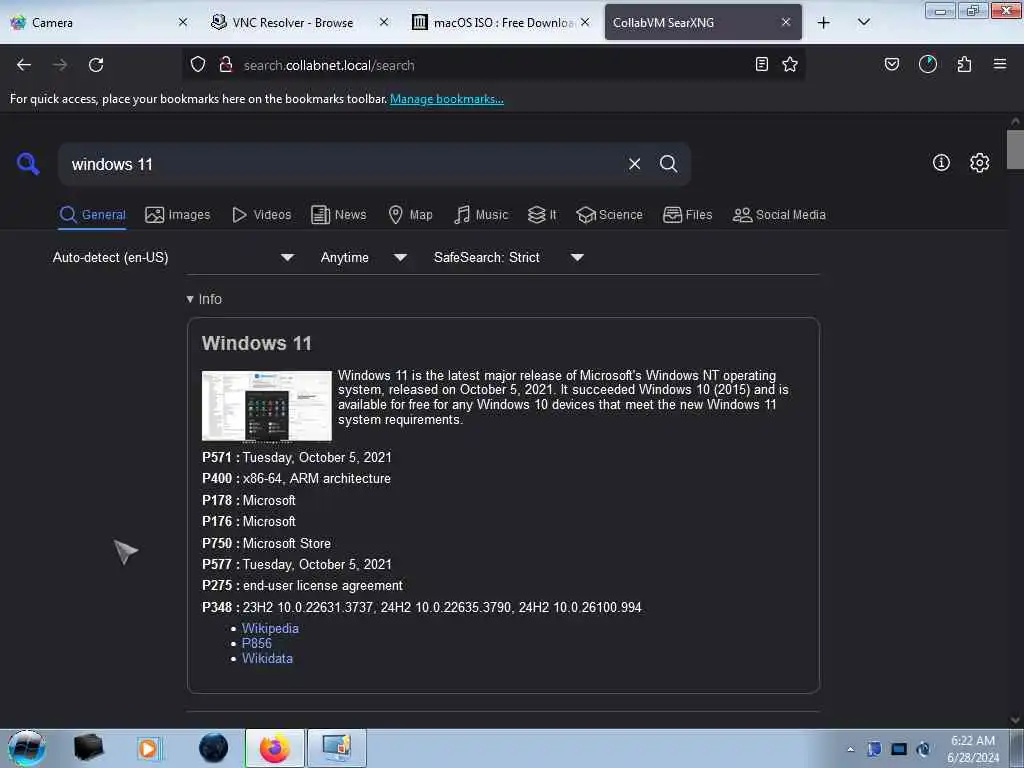
Task: Select the Images search category
Action: click(x=178, y=215)
